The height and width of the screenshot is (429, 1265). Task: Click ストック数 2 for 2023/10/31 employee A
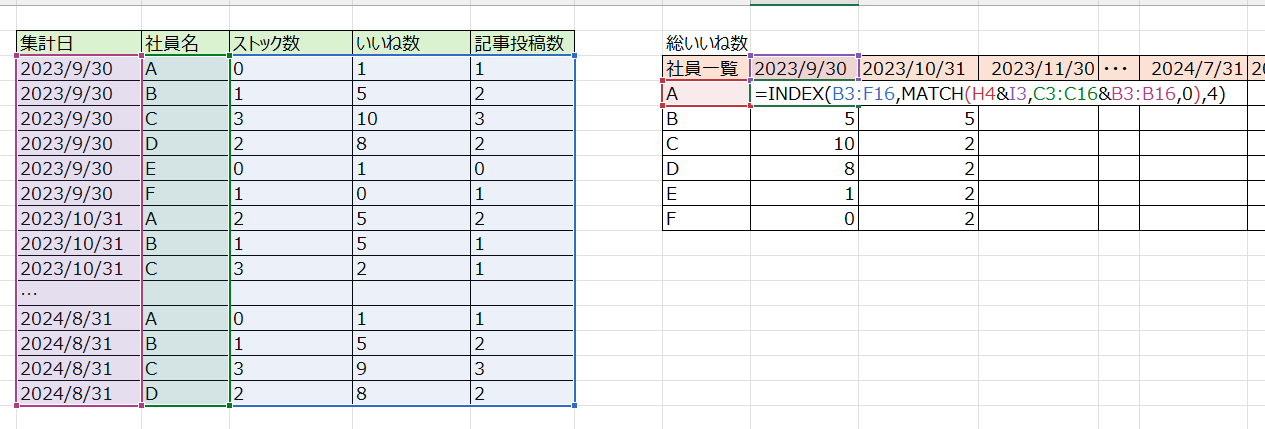point(290,219)
